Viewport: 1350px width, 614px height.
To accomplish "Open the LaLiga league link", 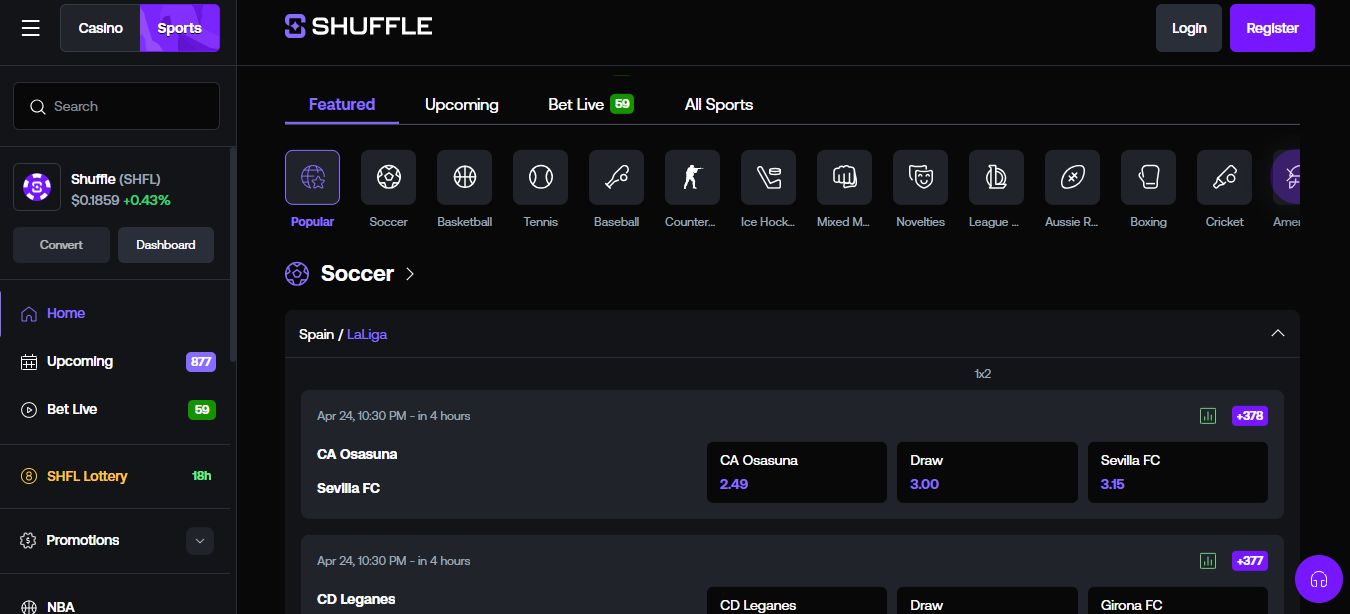I will tap(367, 334).
